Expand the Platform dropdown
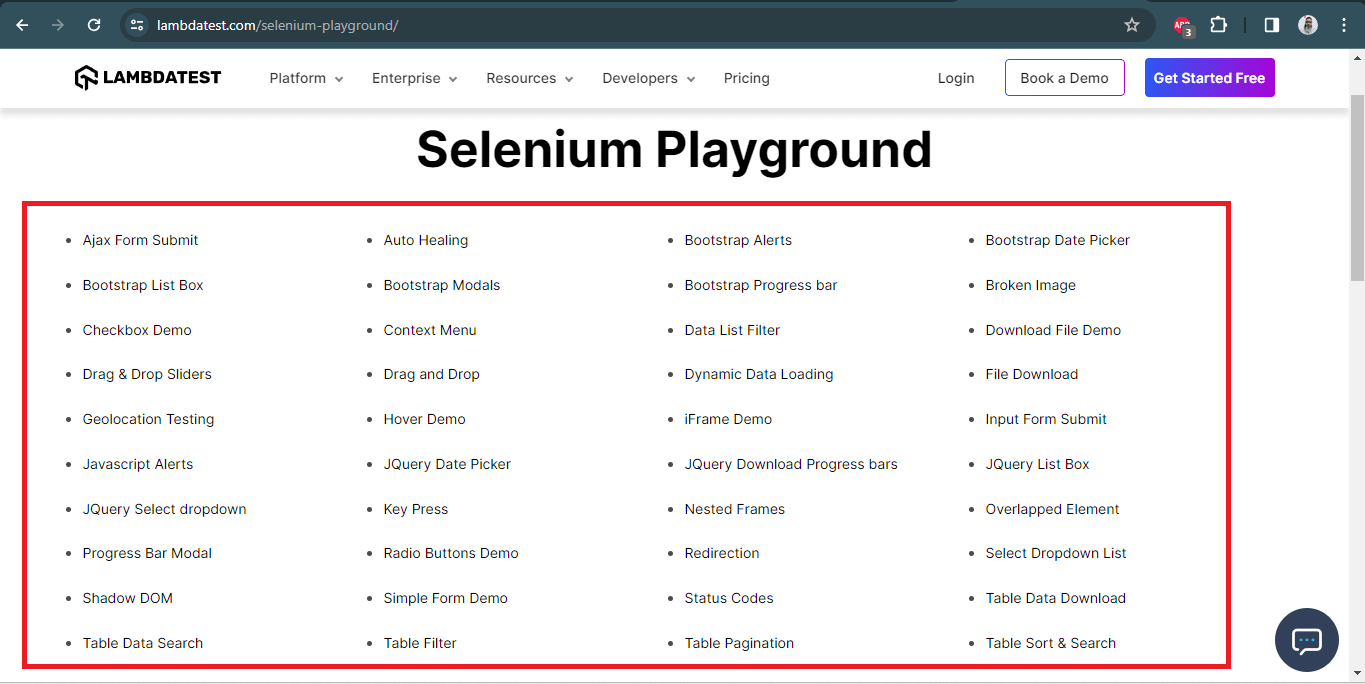 coord(305,78)
